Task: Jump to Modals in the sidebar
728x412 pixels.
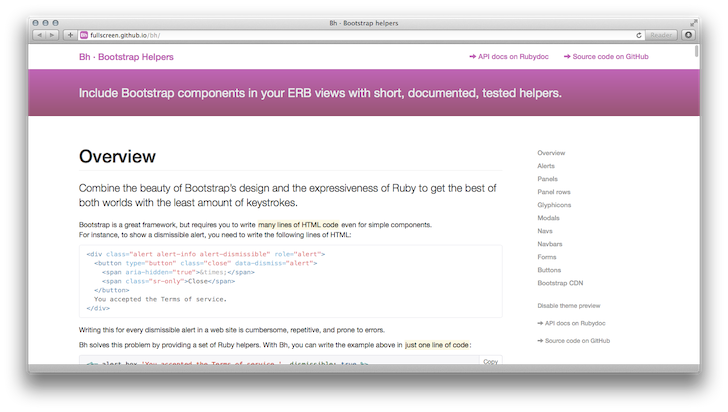Action: pyautogui.click(x=548, y=218)
